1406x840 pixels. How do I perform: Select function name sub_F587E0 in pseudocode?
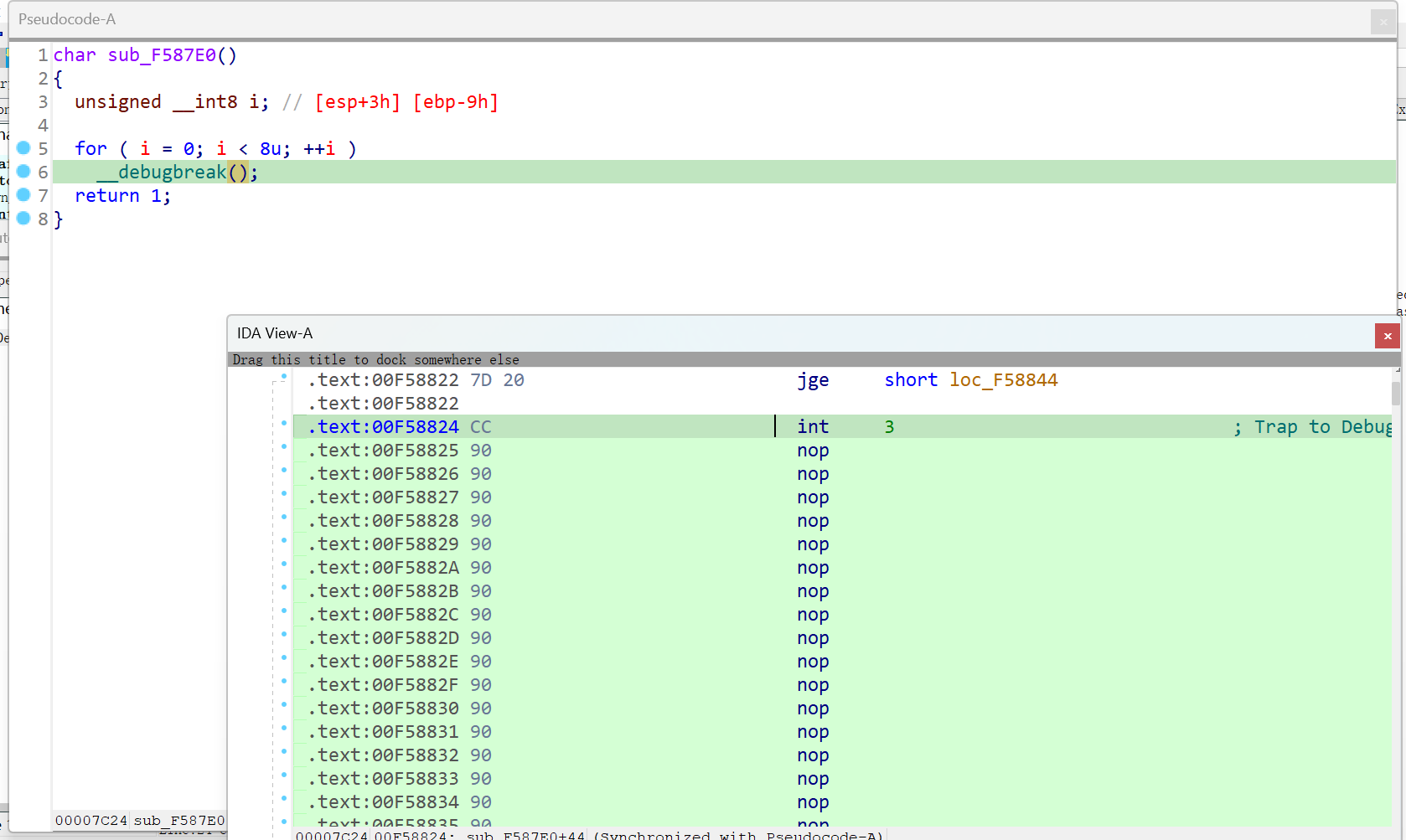162,55
